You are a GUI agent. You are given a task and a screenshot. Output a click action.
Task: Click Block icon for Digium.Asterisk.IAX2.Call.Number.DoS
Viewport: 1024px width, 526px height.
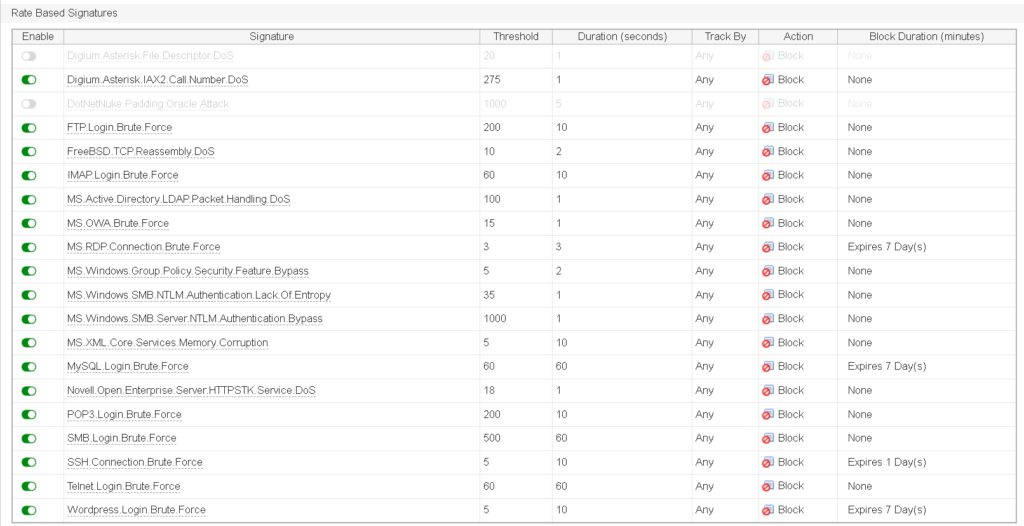[x=768, y=80]
